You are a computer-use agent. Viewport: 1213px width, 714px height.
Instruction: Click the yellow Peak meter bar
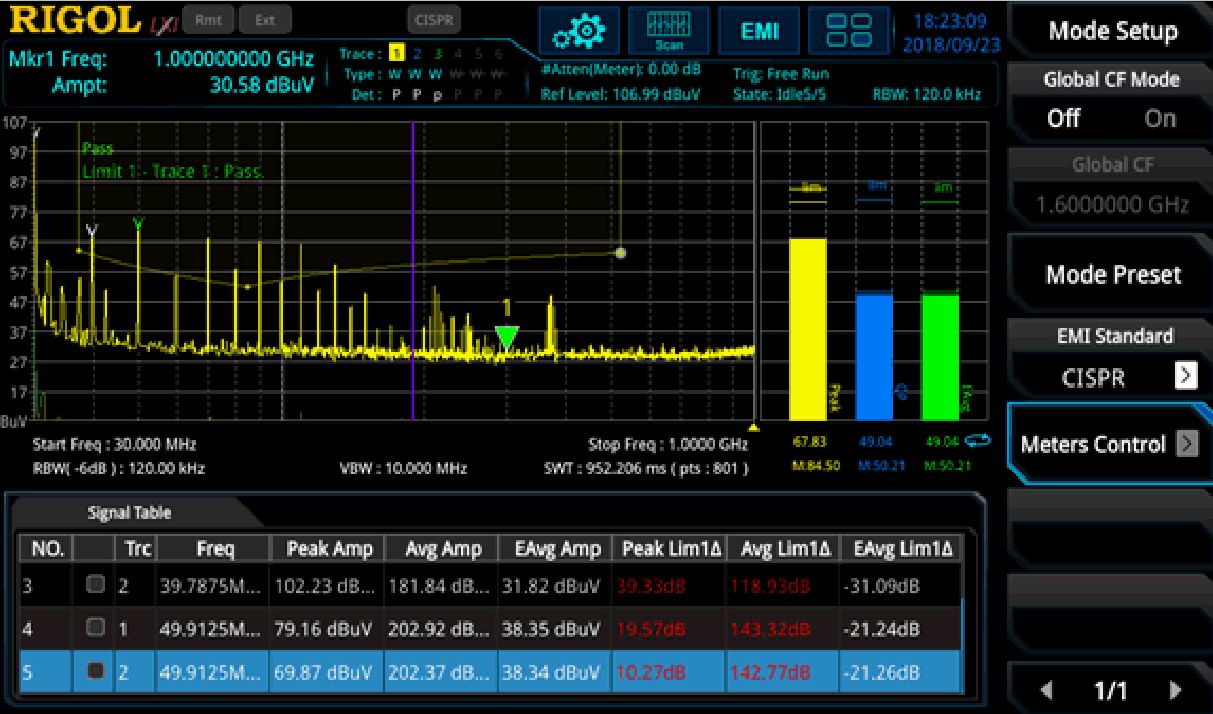pos(808,328)
